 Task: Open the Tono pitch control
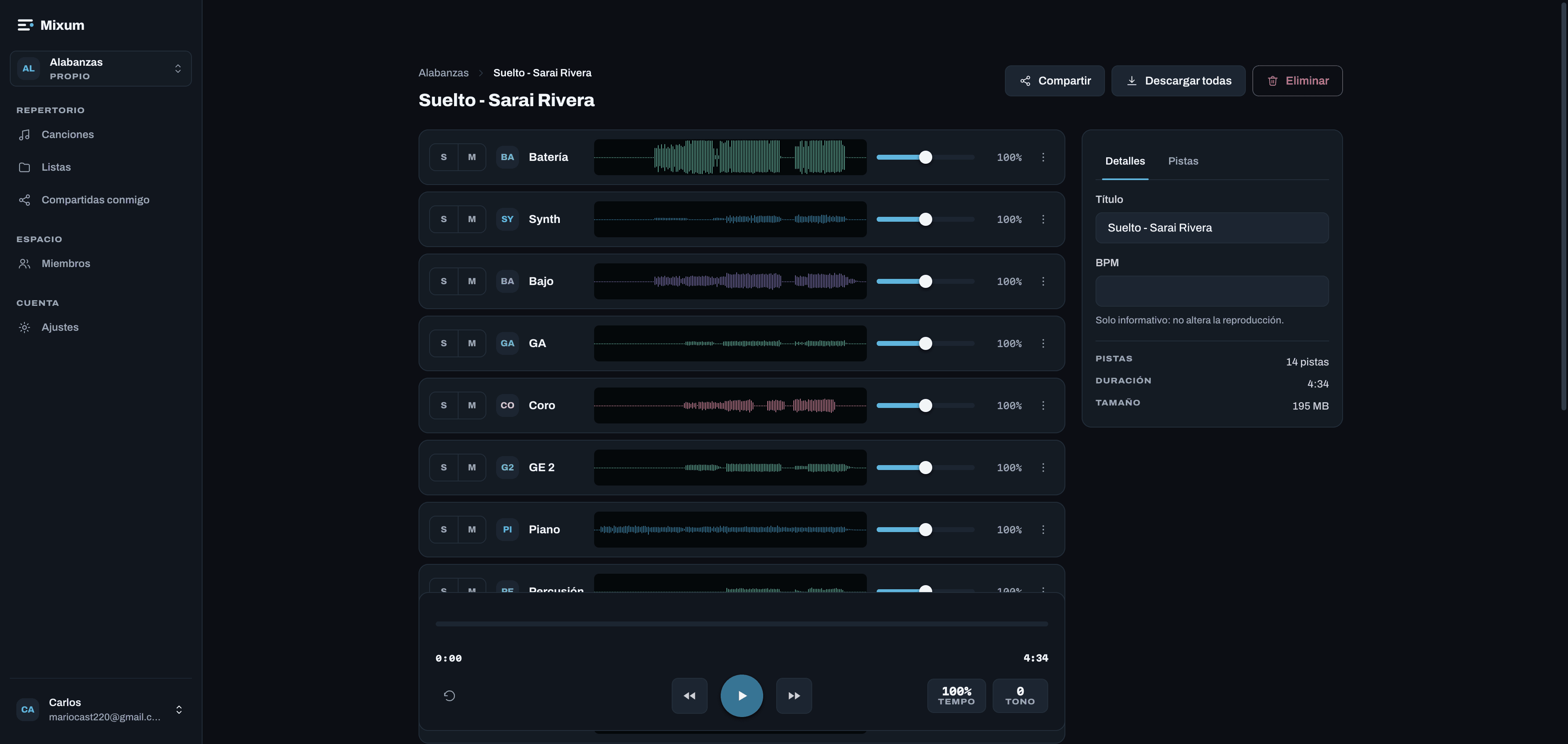[x=1020, y=696]
